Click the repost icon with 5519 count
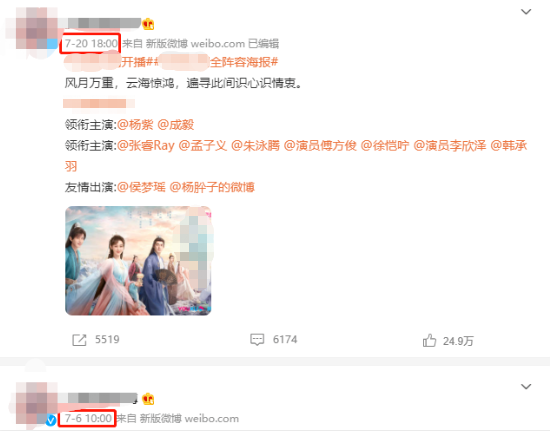Screen dimensions: 550x431 [79, 340]
